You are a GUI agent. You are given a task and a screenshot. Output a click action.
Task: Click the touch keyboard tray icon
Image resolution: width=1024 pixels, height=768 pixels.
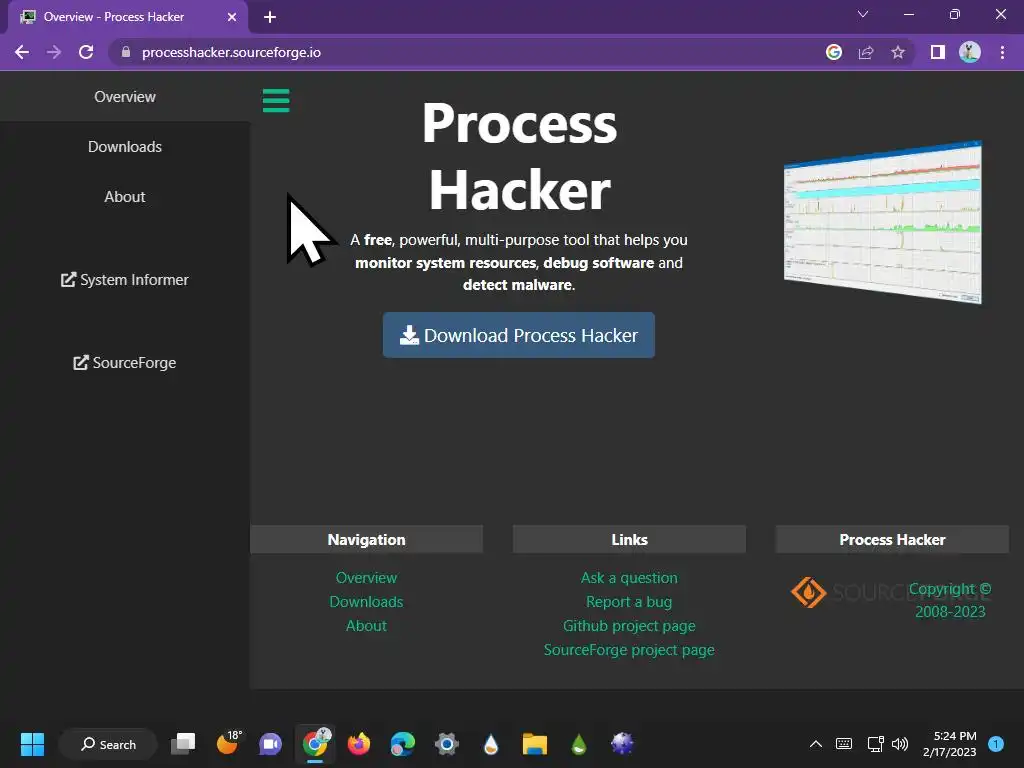pos(844,744)
